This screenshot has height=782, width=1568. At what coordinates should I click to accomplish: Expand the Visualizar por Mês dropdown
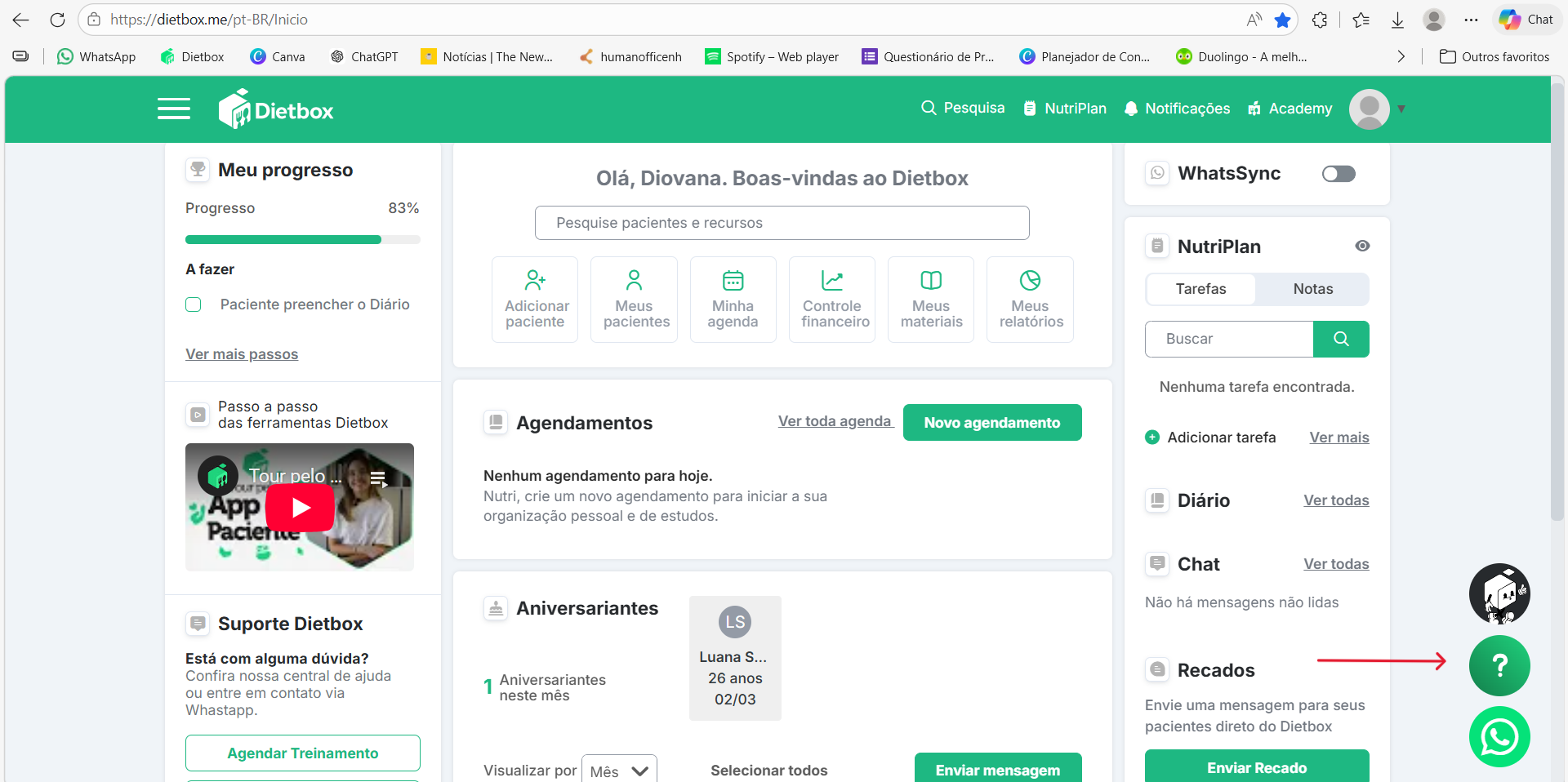coord(619,771)
